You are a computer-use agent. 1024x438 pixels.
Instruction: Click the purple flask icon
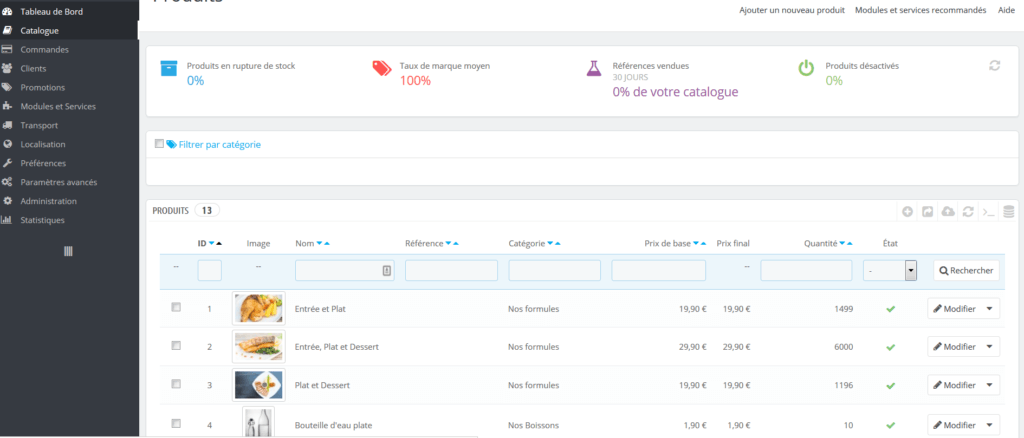coord(594,68)
